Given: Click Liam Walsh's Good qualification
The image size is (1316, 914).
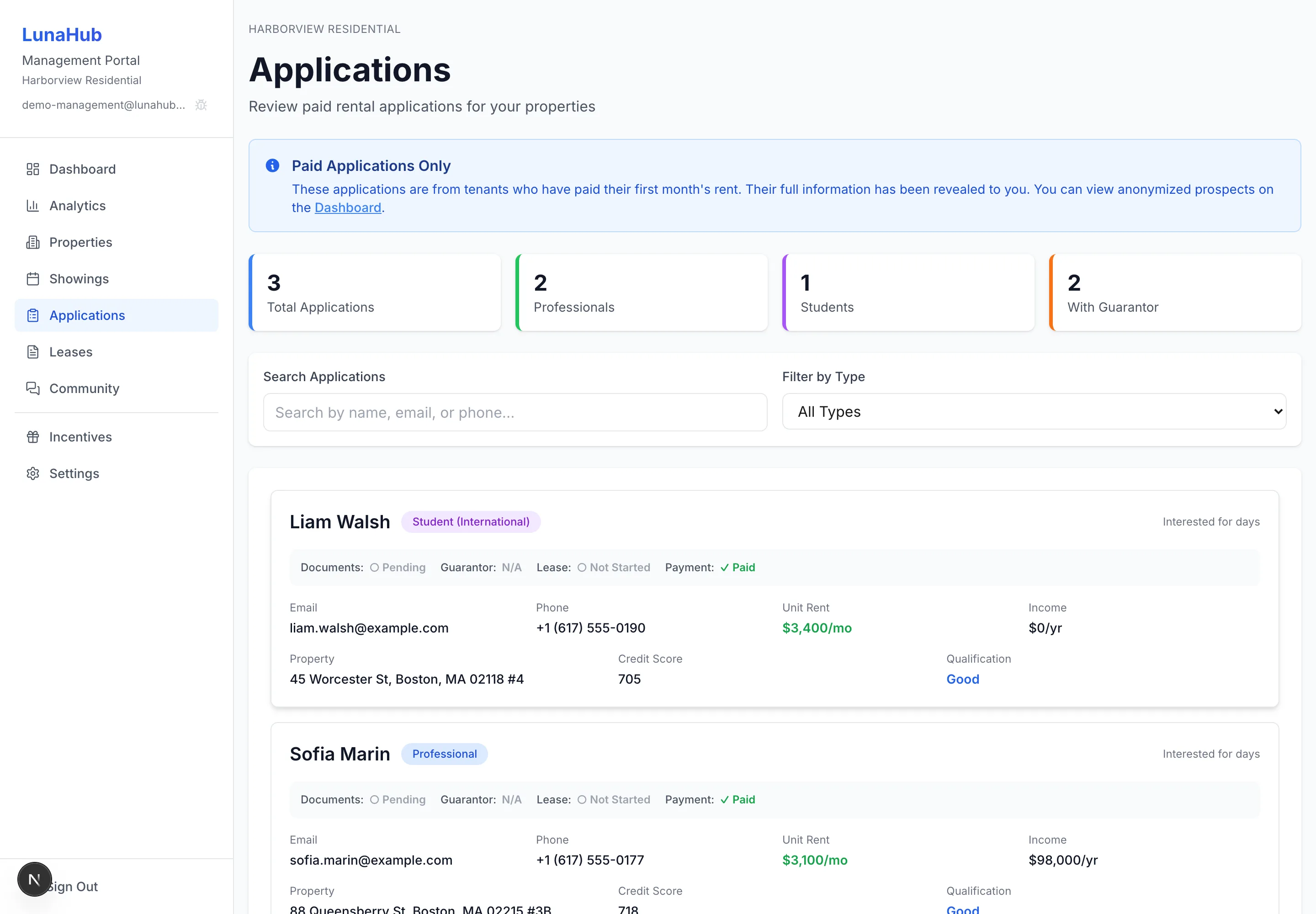Looking at the screenshot, I should [963, 679].
